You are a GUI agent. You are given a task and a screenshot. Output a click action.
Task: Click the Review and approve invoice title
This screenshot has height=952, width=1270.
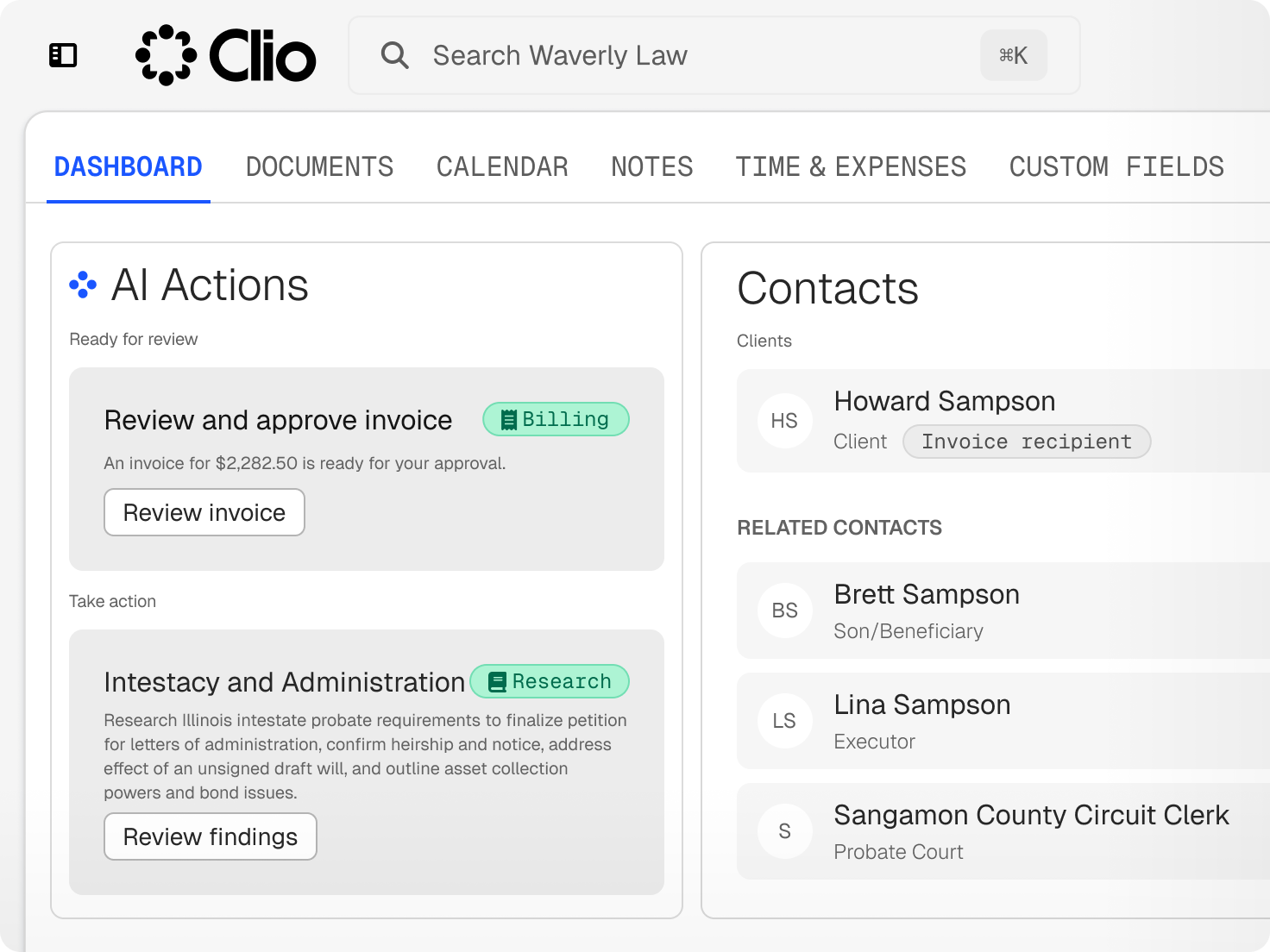click(x=278, y=420)
